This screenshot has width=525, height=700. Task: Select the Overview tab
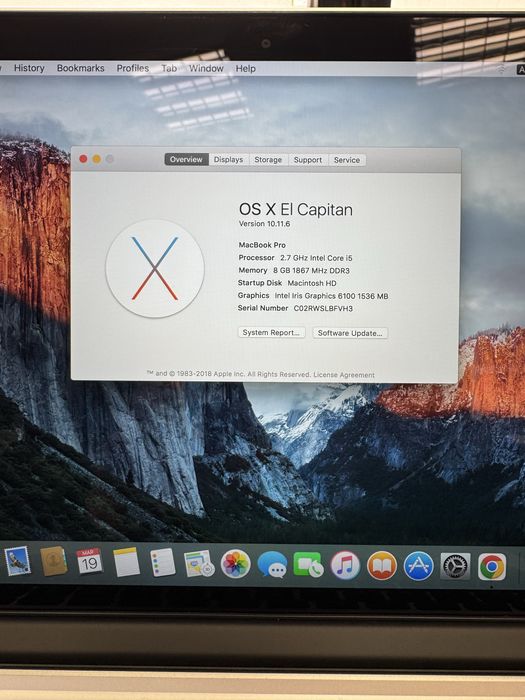186,159
